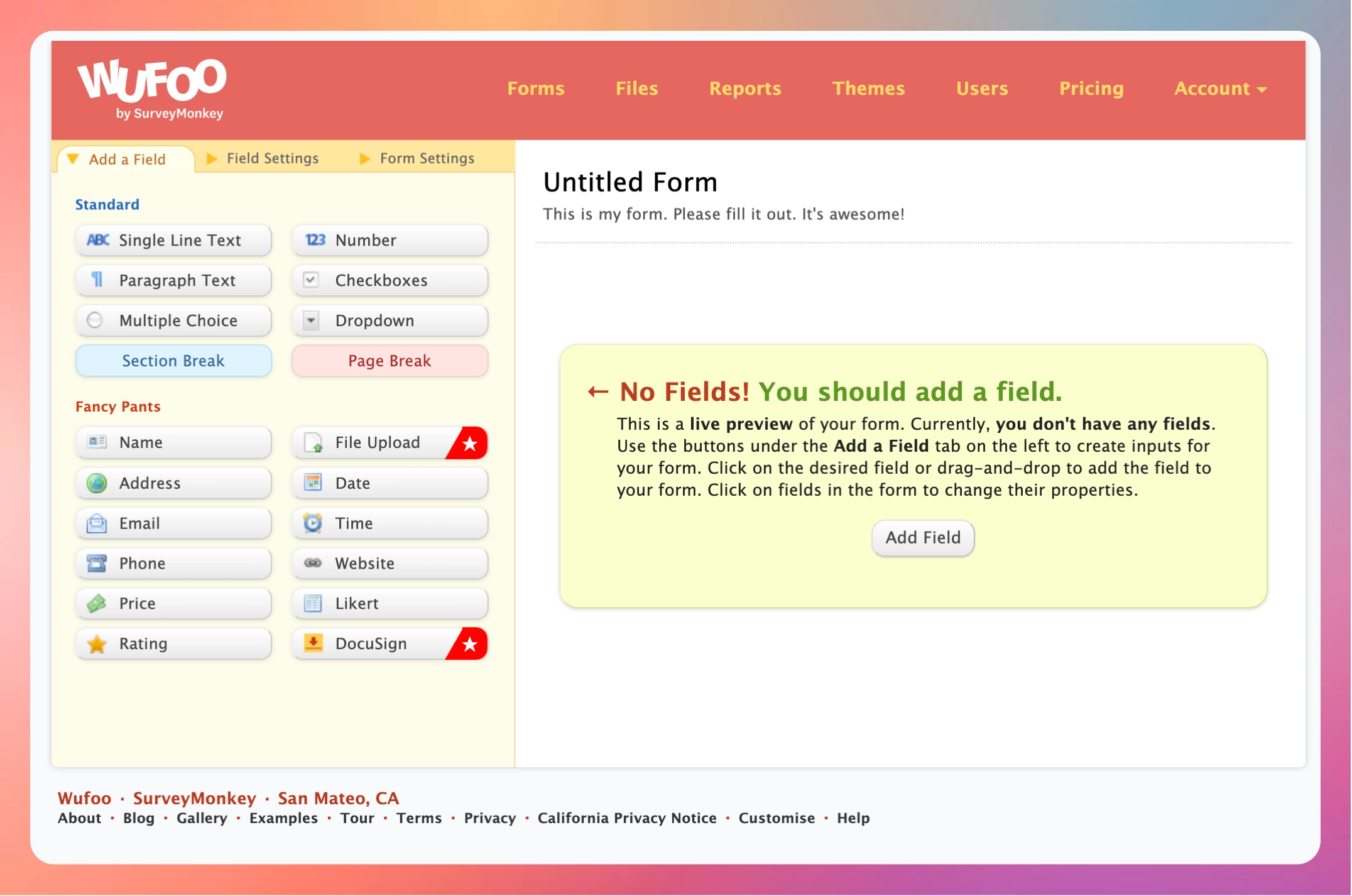
Task: Click the download icon next to DocuSign
Action: [313, 643]
